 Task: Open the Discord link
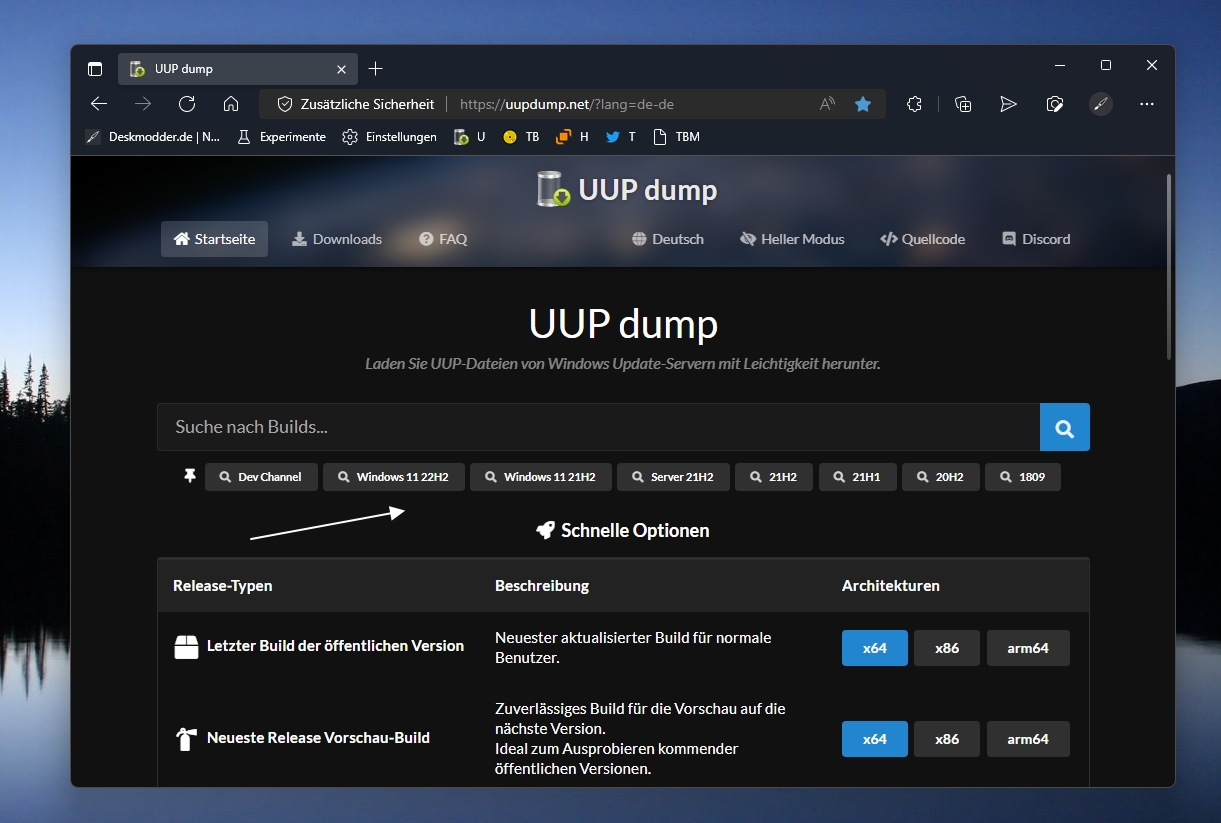[x=1036, y=239]
